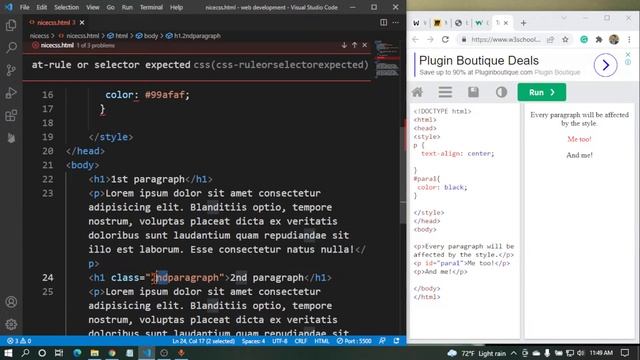Open the W3Schools hamburger menu
The image size is (640, 360).
pyautogui.click(x=445, y=92)
